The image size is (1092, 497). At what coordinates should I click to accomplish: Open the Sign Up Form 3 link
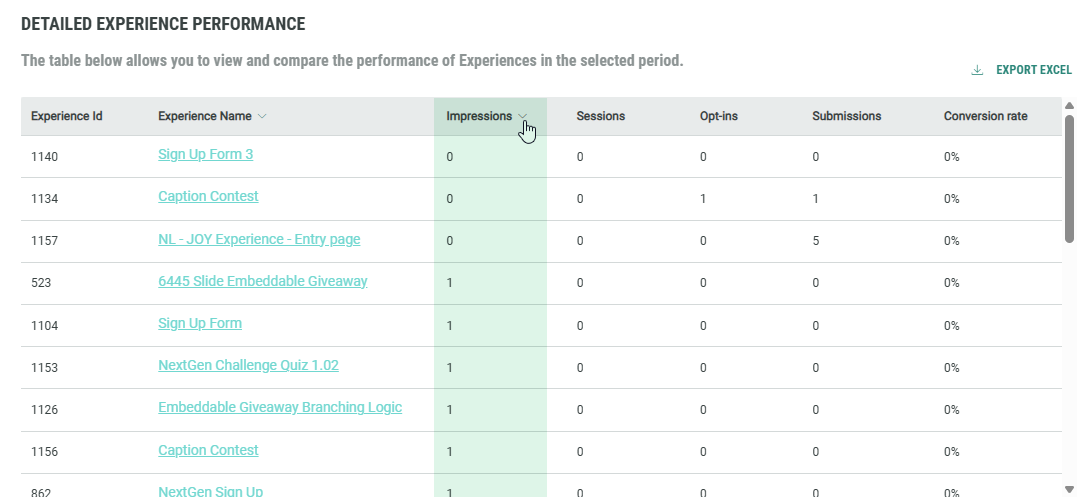pos(205,154)
